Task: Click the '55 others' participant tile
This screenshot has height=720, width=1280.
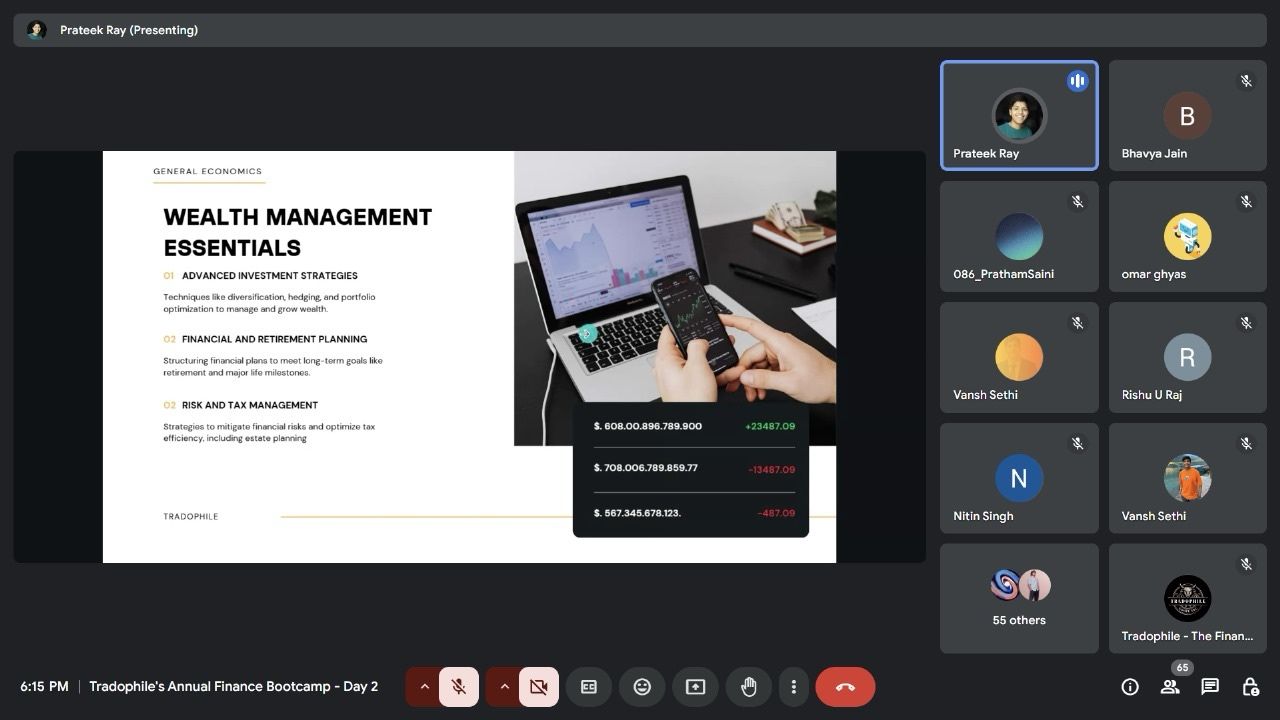Action: (x=1019, y=598)
